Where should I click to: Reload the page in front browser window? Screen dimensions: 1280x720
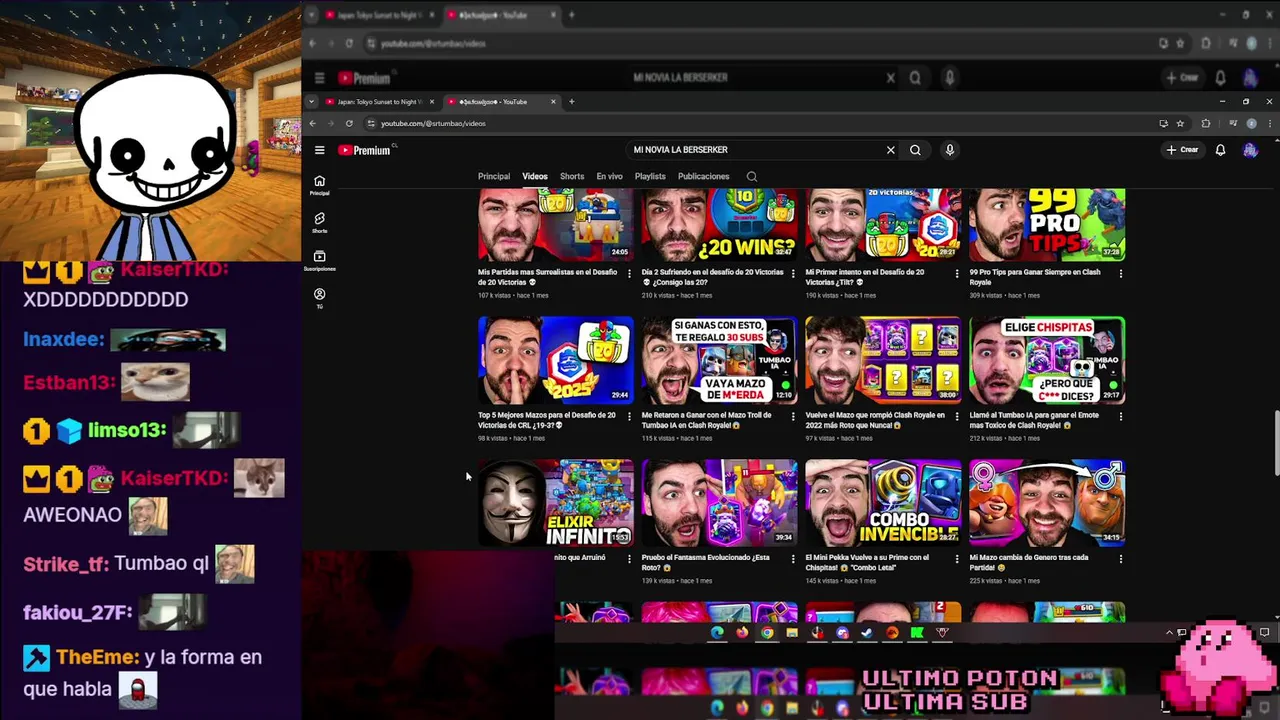[x=349, y=123]
